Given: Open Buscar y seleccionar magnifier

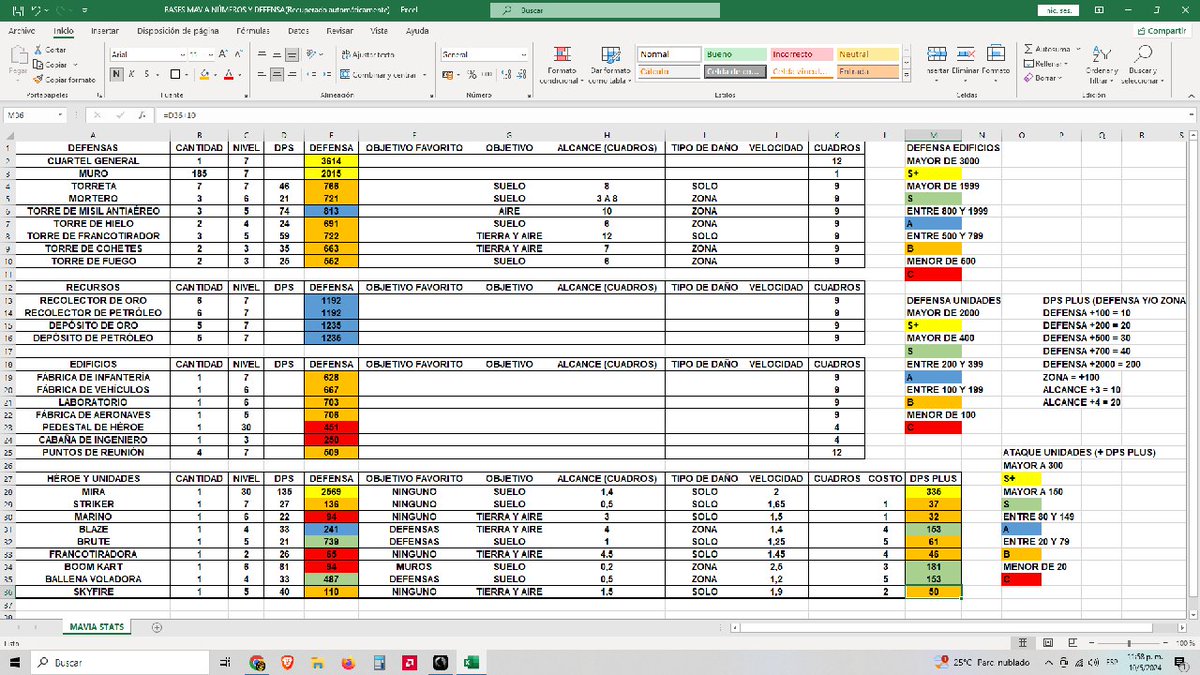Looking at the screenshot, I should click(x=1141, y=64).
